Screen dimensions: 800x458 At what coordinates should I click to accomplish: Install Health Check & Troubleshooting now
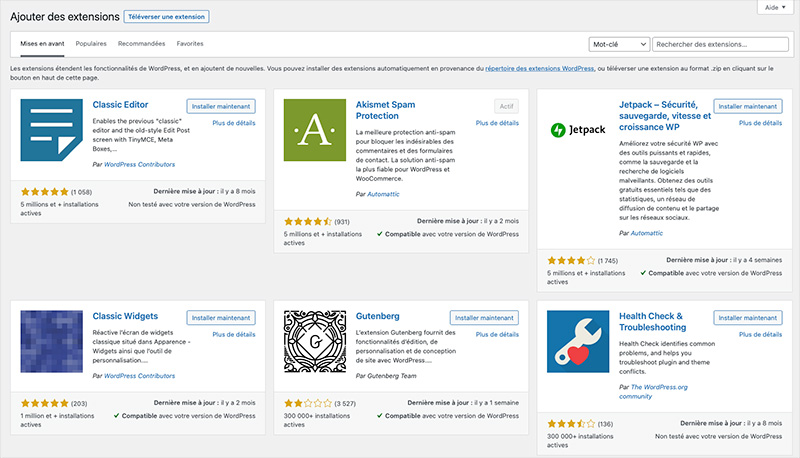pos(747,317)
